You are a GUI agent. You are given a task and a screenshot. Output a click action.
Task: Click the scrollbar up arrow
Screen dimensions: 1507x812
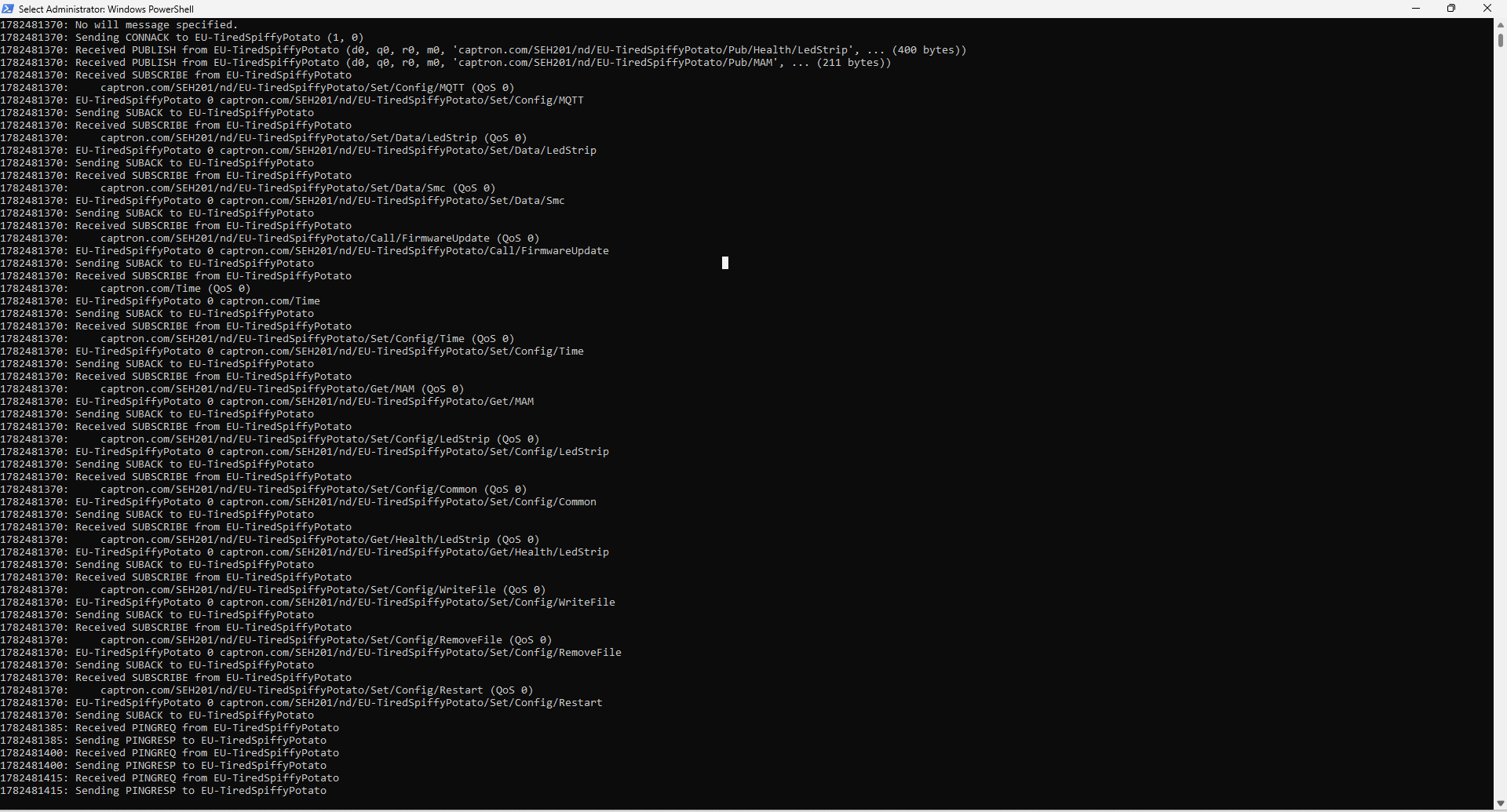click(1500, 25)
